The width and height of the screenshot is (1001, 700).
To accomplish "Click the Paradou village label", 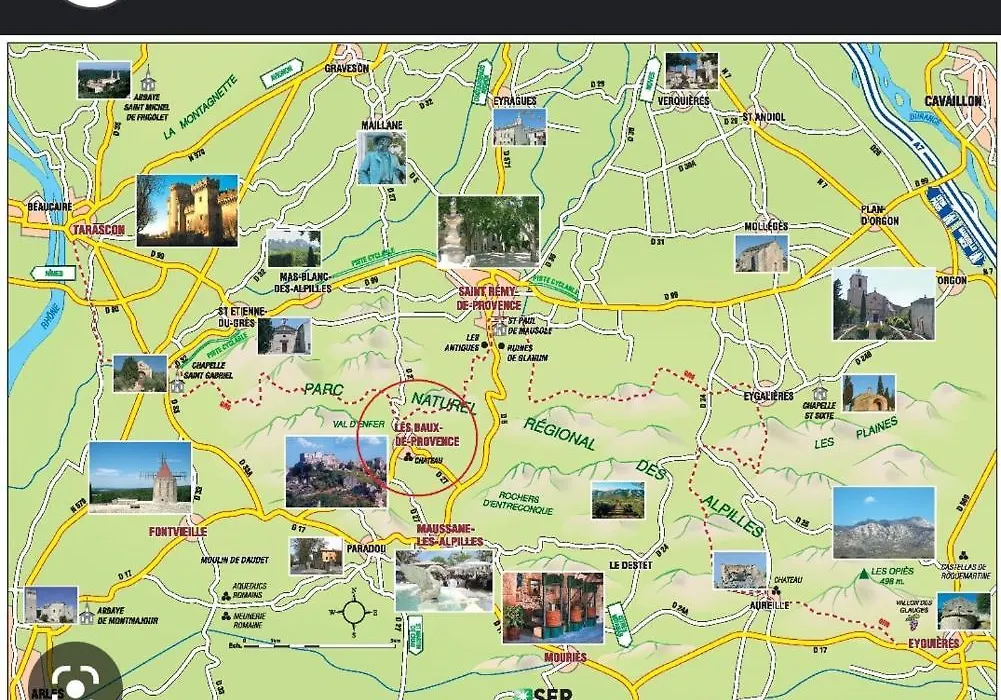I will [x=366, y=549].
